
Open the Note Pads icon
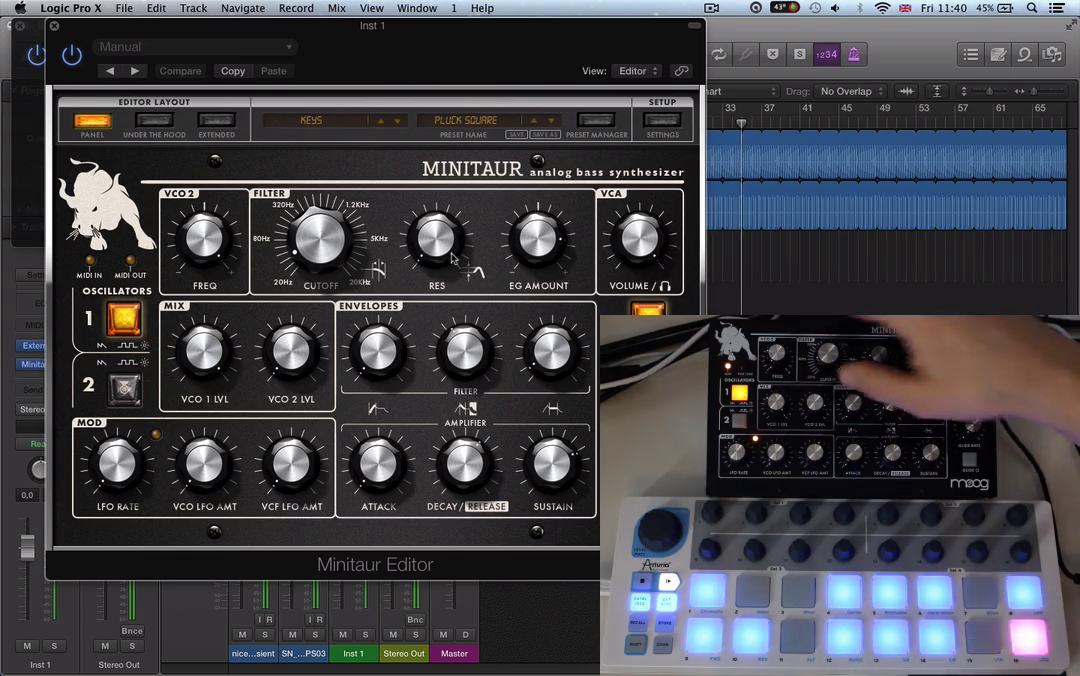coord(998,54)
